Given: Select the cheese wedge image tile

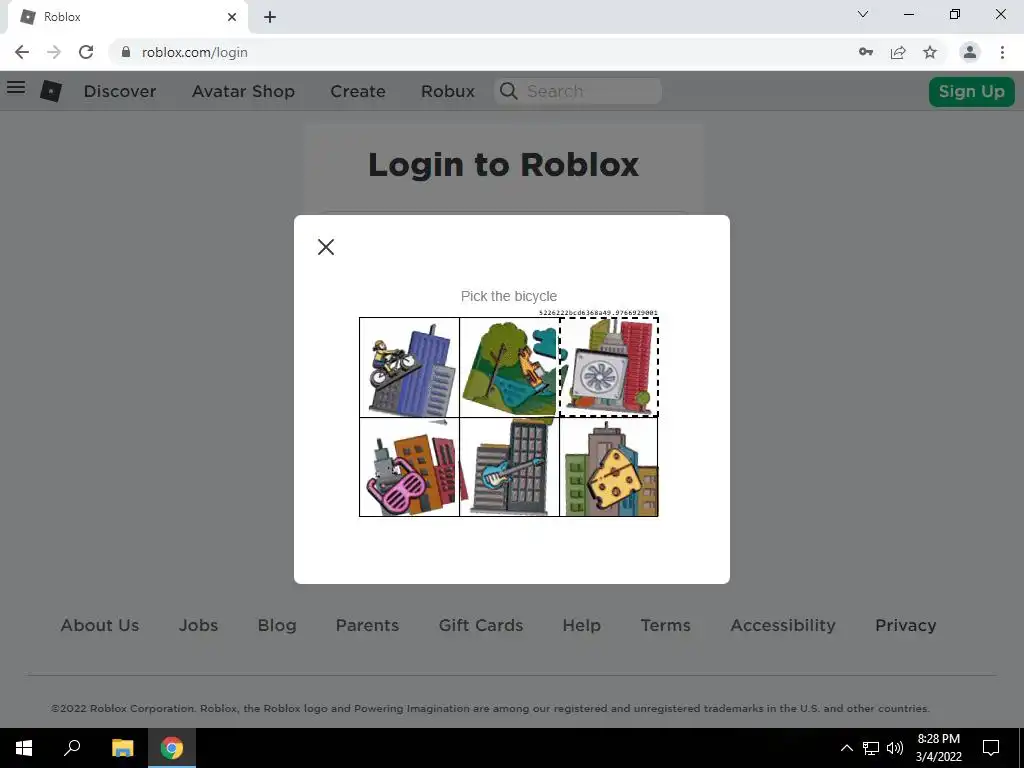Looking at the screenshot, I should click(609, 467).
